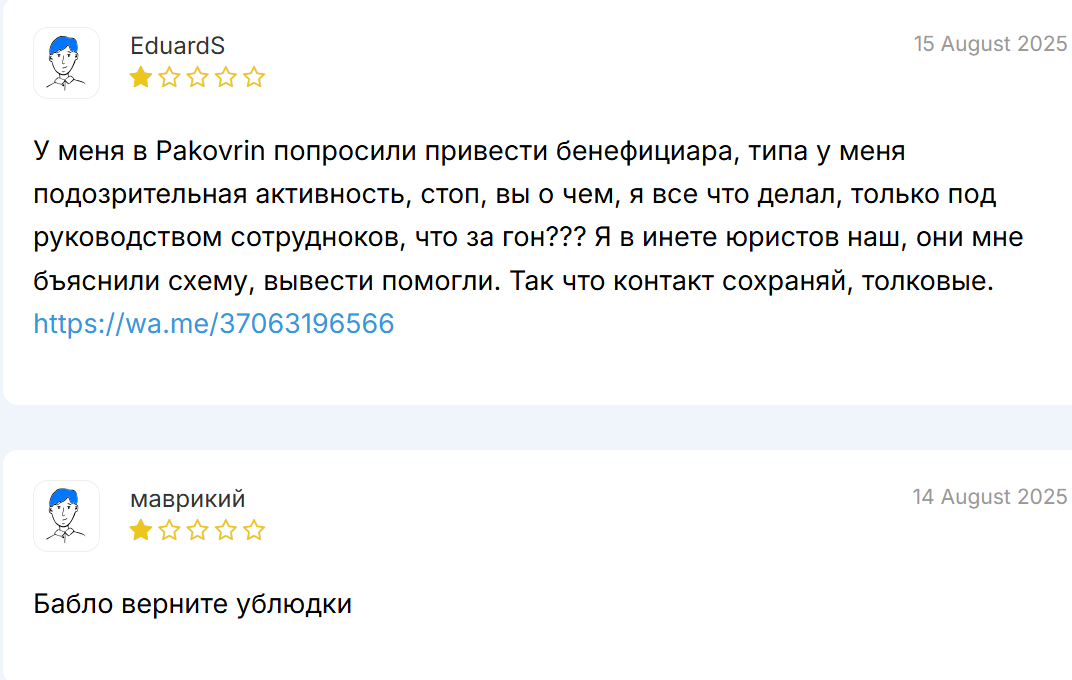
Task: Click the fourth empty star of EduardS's rating
Action: (x=225, y=76)
